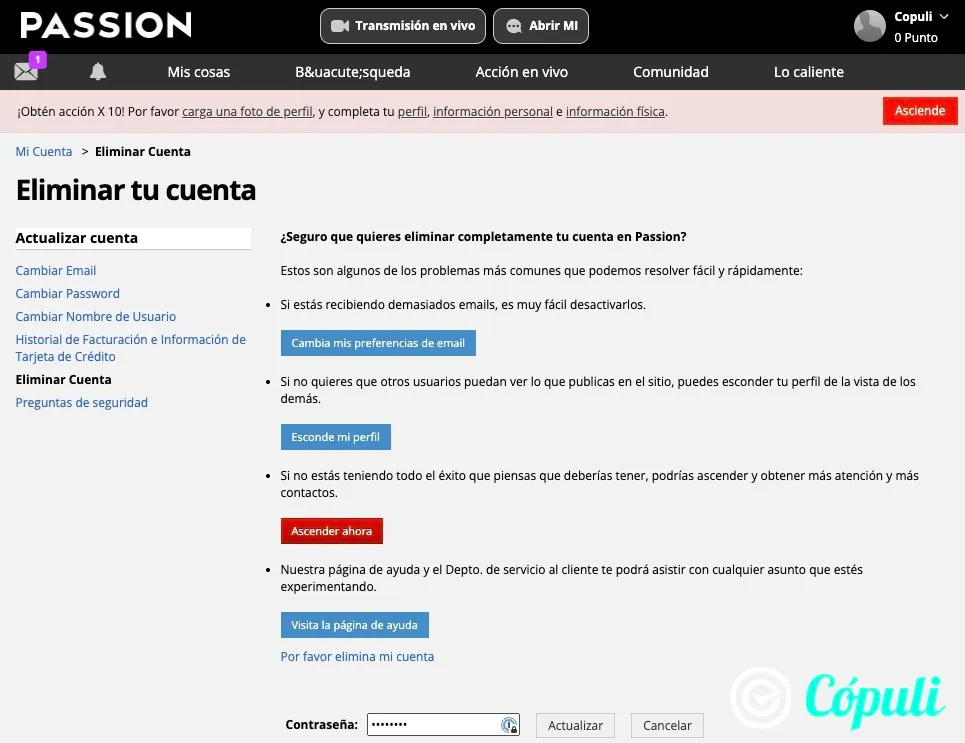Viewport: 965px width, 743px height.
Task: Open the 'información personal' link
Action: coord(493,111)
